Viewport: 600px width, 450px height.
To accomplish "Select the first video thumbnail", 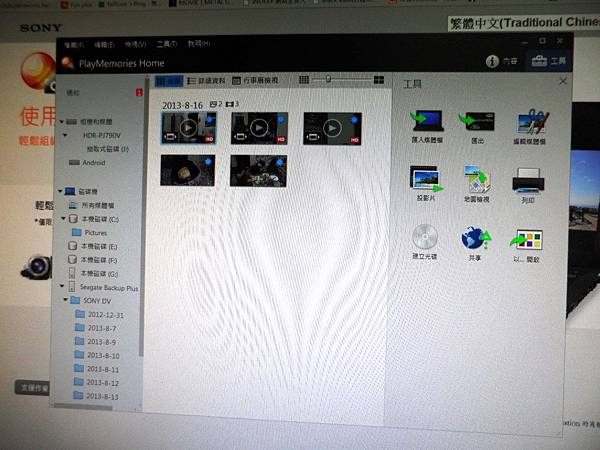I will click(x=189, y=128).
